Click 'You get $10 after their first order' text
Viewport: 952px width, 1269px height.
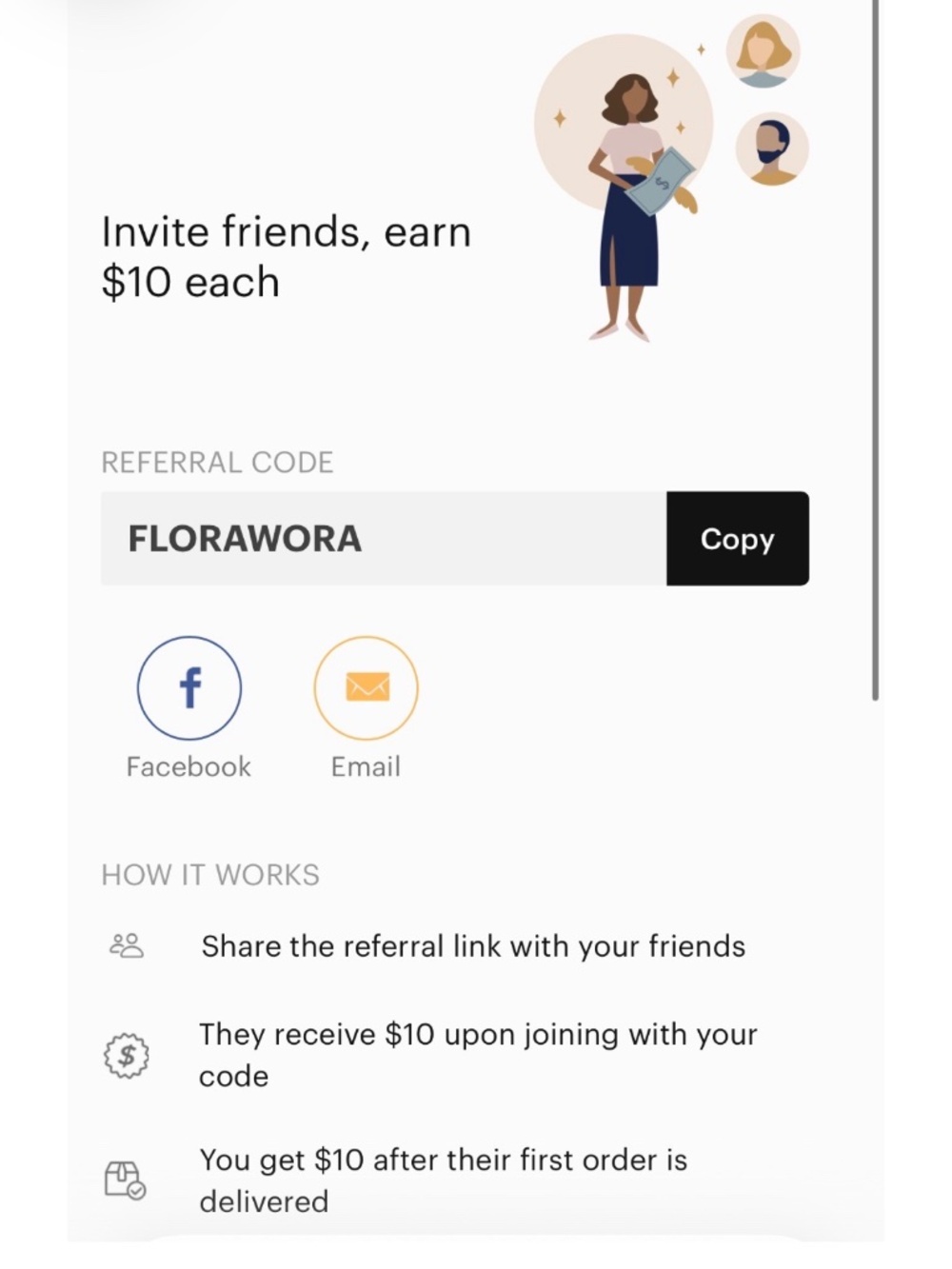click(x=443, y=1180)
